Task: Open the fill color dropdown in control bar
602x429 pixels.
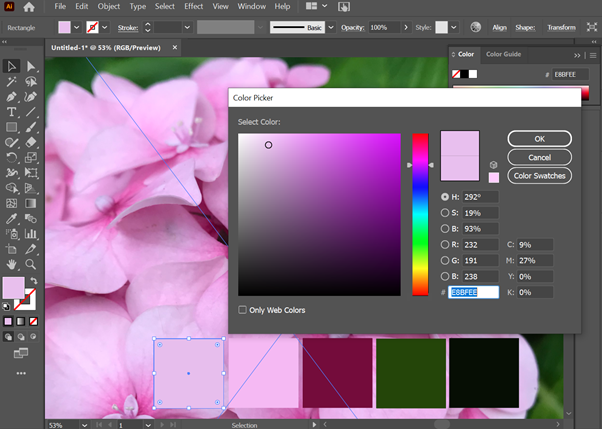Action: click(77, 27)
